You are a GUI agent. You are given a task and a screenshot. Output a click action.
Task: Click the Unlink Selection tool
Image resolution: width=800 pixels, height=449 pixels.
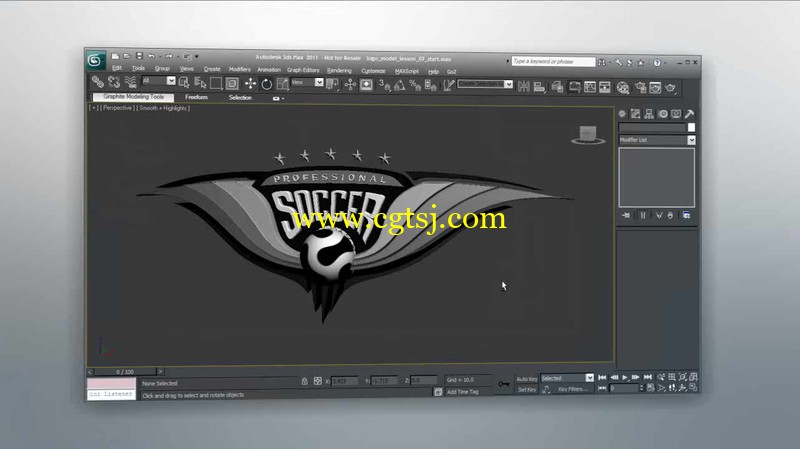point(114,82)
